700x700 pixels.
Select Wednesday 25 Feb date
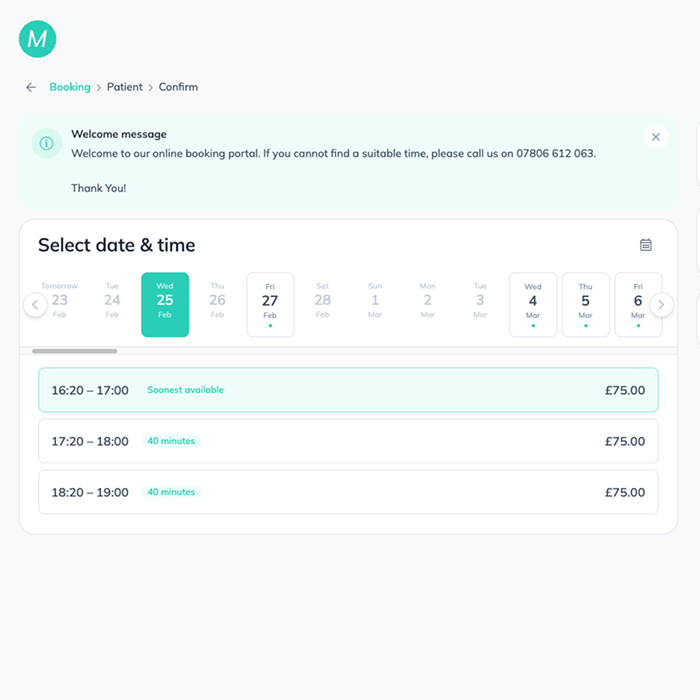[x=165, y=304]
